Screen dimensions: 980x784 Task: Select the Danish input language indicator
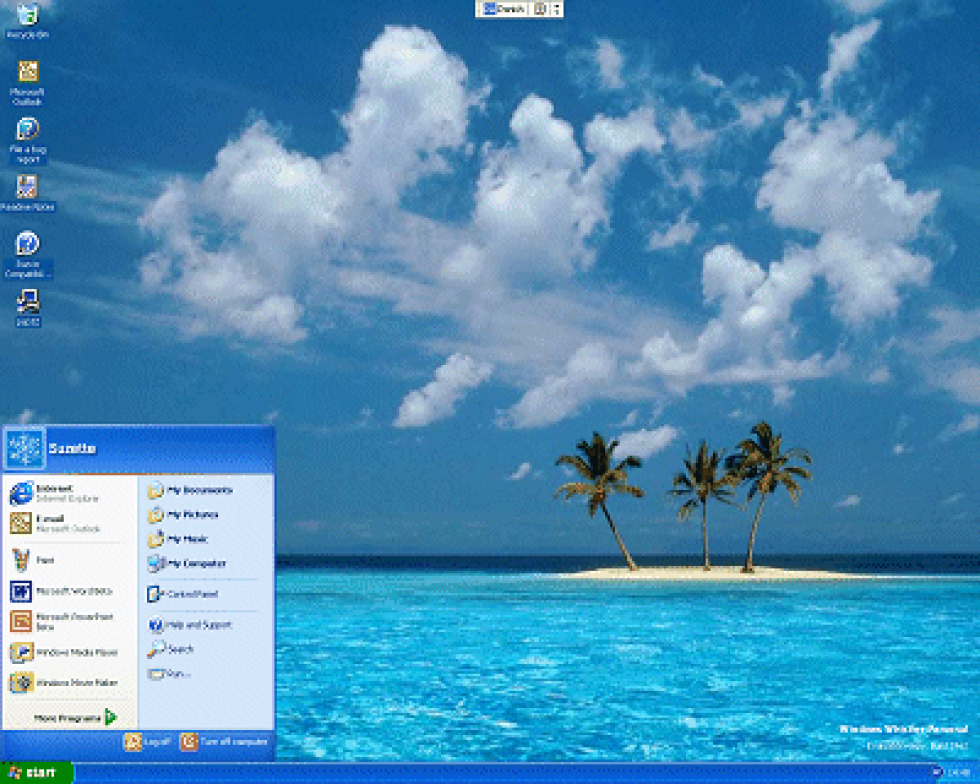pos(503,9)
